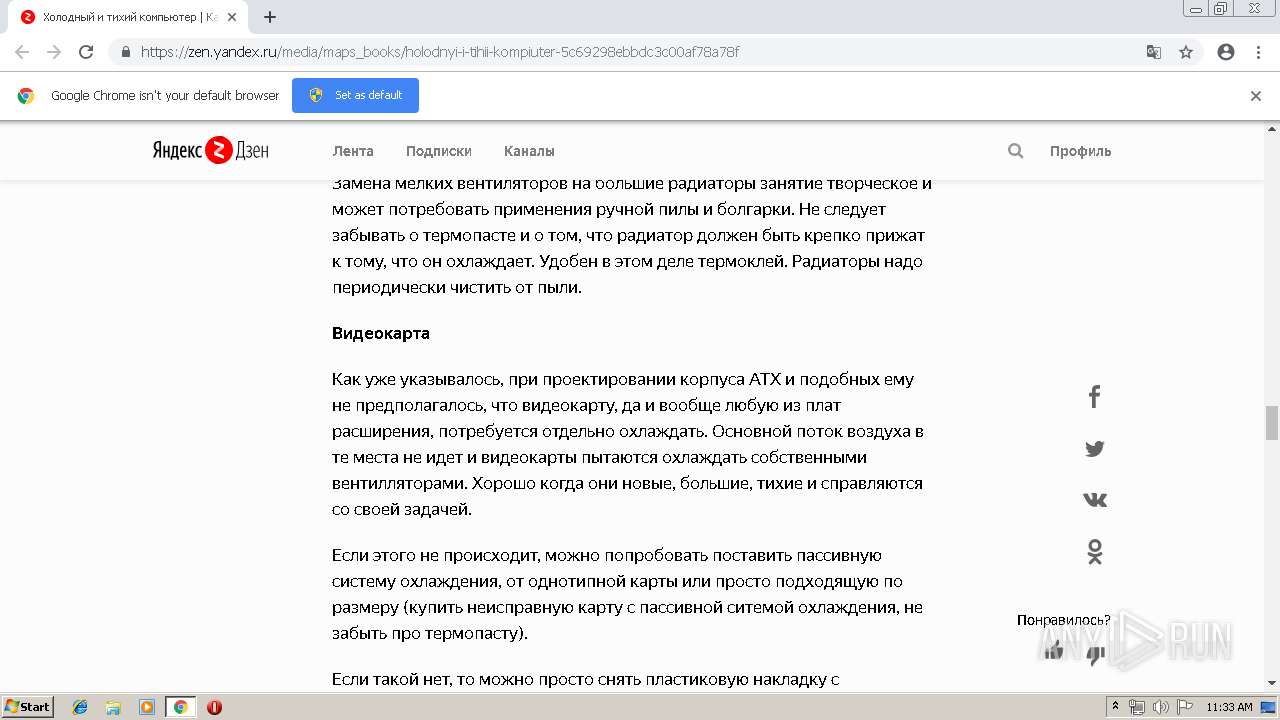Viewport: 1280px width, 720px height.
Task: Show hidden tray icons arrow
Action: [x=1115, y=706]
